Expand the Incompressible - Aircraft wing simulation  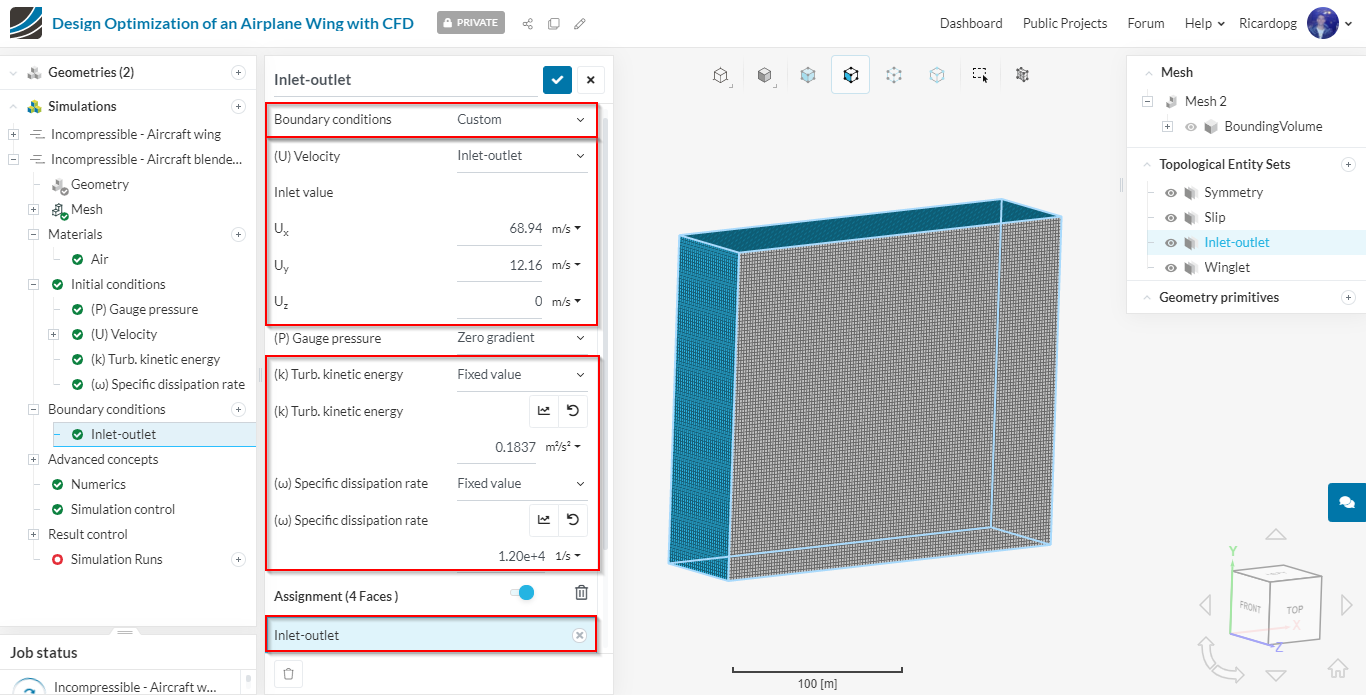click(x=13, y=134)
